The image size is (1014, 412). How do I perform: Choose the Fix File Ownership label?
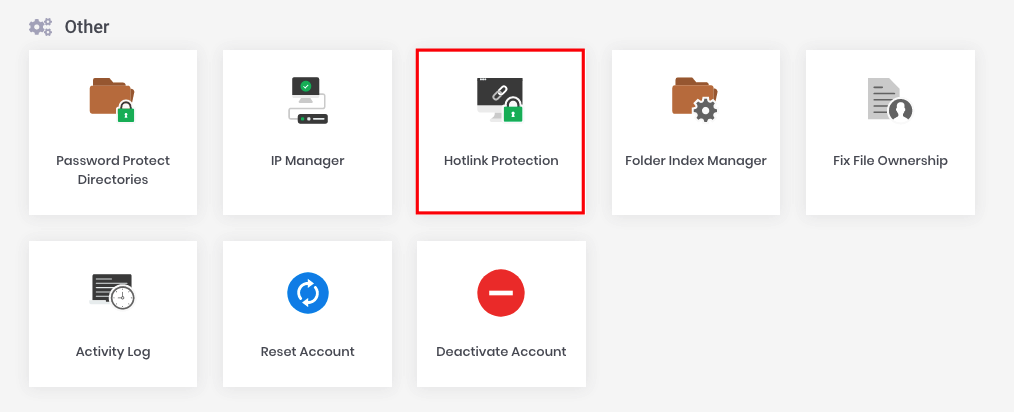[890, 160]
